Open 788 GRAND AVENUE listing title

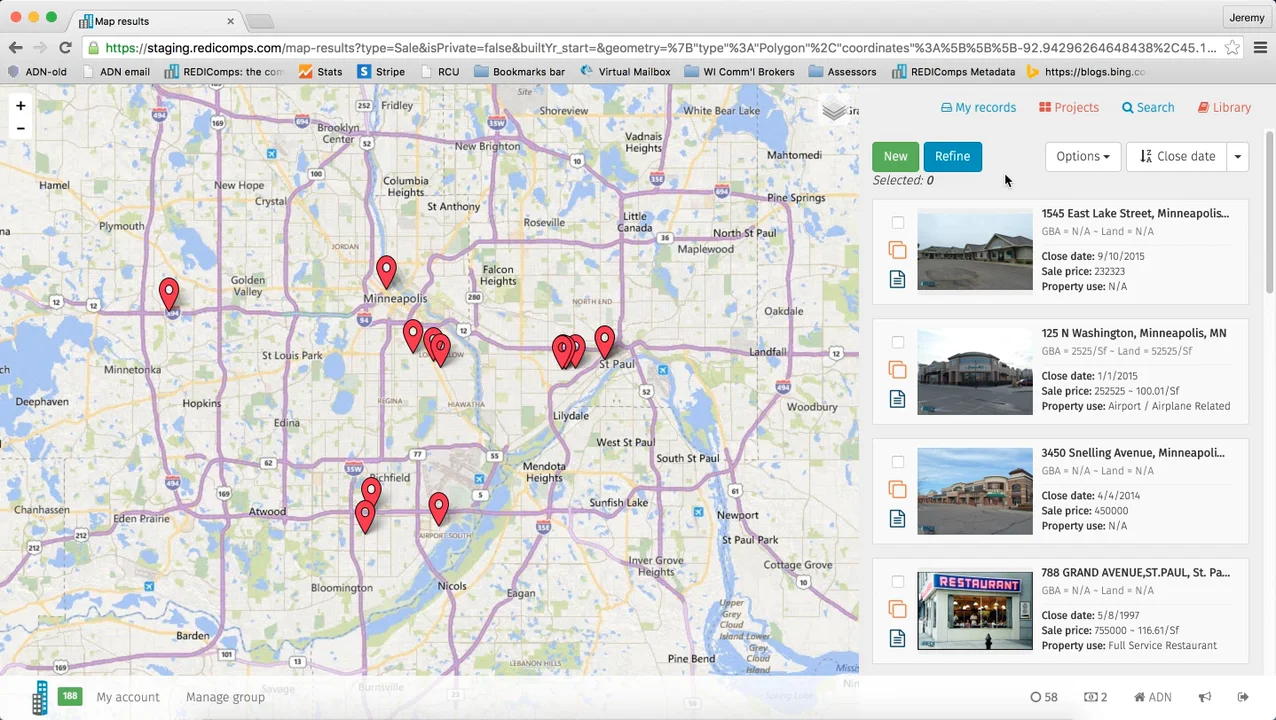(x=1135, y=573)
